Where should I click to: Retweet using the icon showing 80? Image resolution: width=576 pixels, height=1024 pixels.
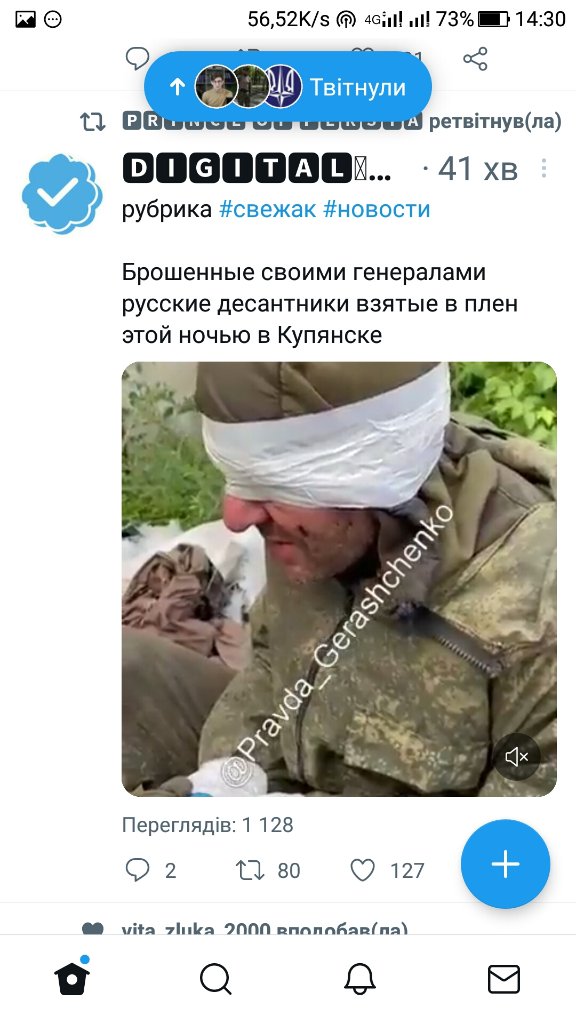click(x=249, y=870)
